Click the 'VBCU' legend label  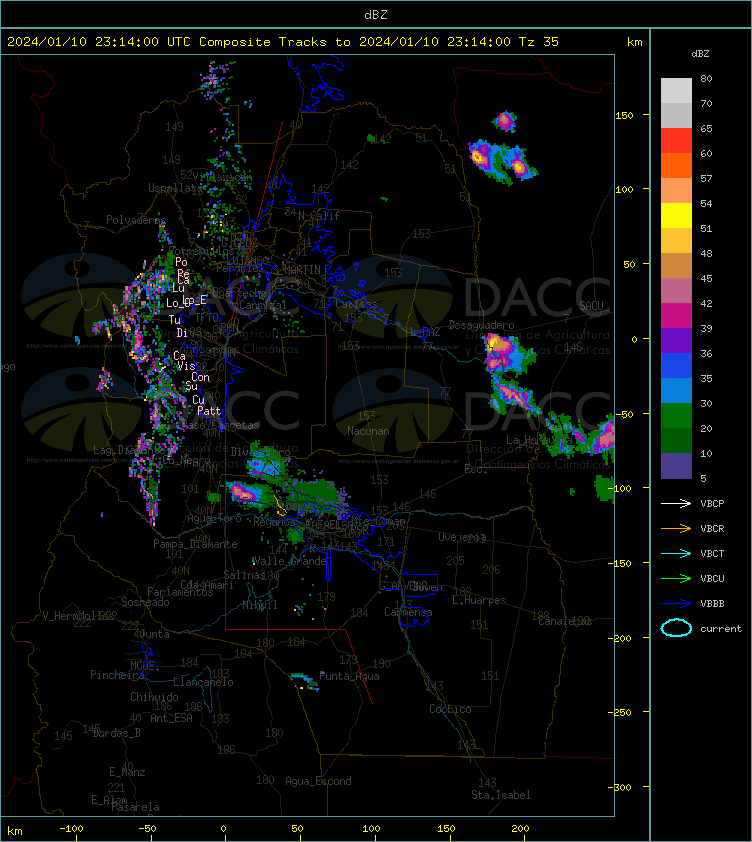tap(712, 579)
